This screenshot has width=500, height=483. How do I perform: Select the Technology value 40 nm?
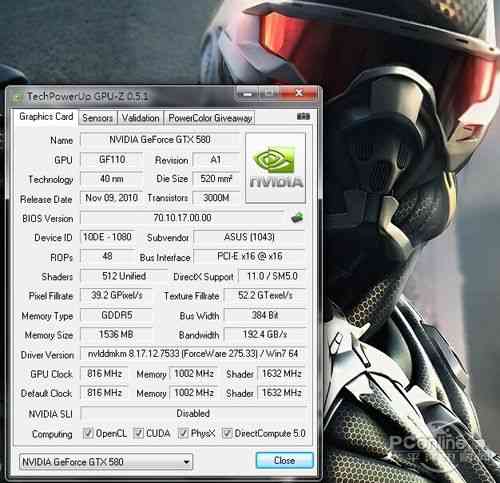[x=112, y=179]
